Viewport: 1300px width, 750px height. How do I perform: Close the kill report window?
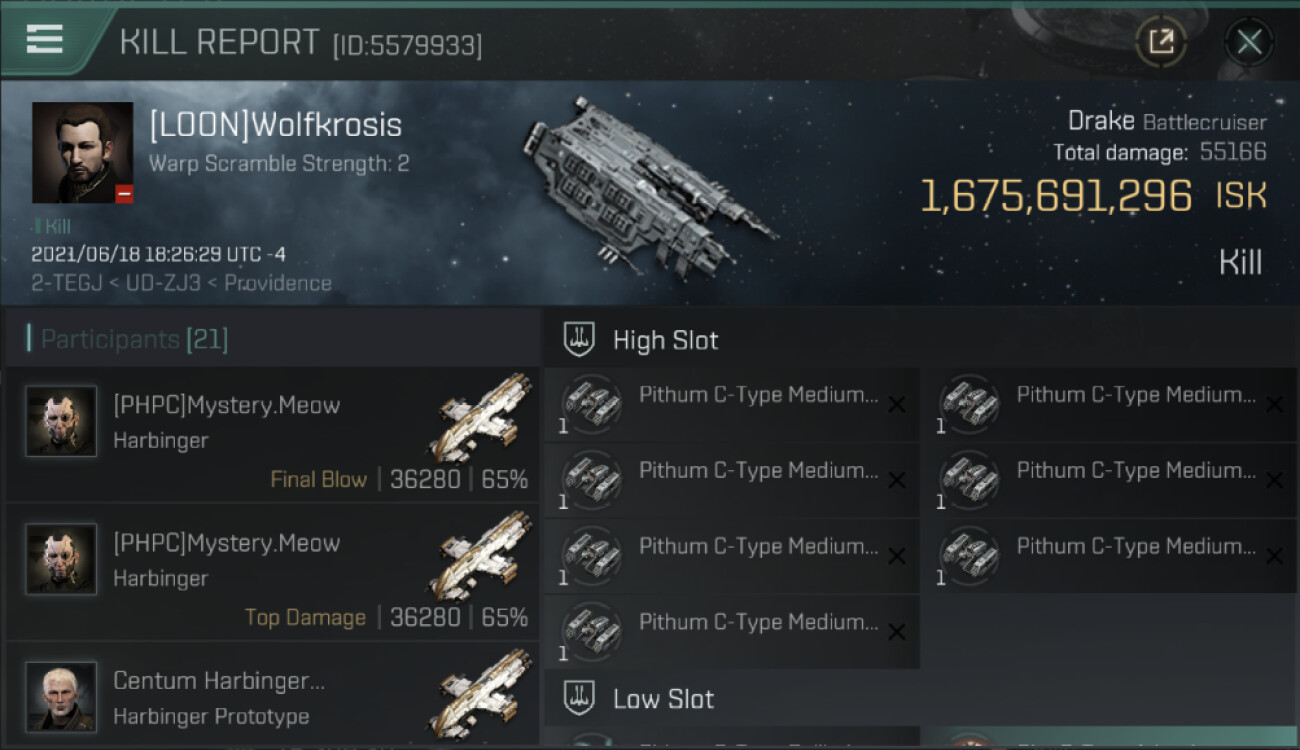pos(1248,42)
